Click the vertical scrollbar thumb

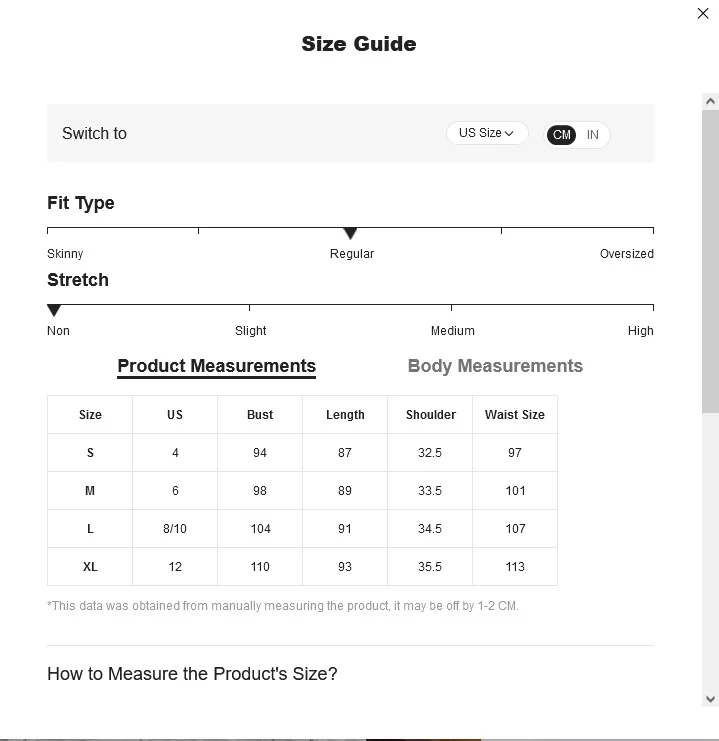tap(710, 261)
